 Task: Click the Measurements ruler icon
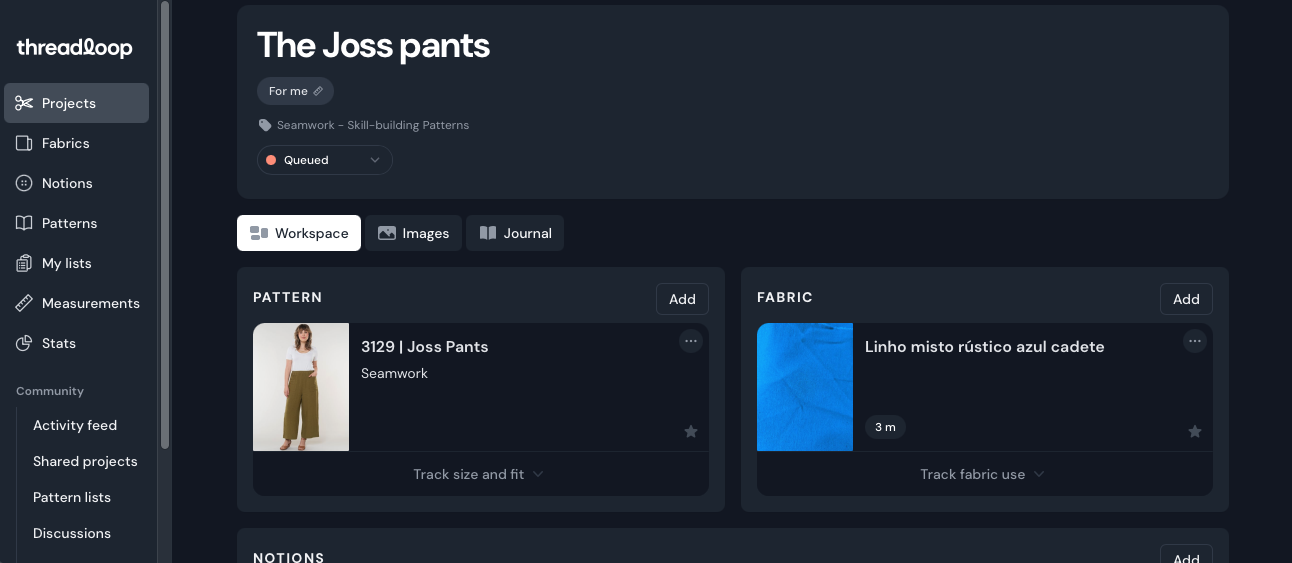25,303
